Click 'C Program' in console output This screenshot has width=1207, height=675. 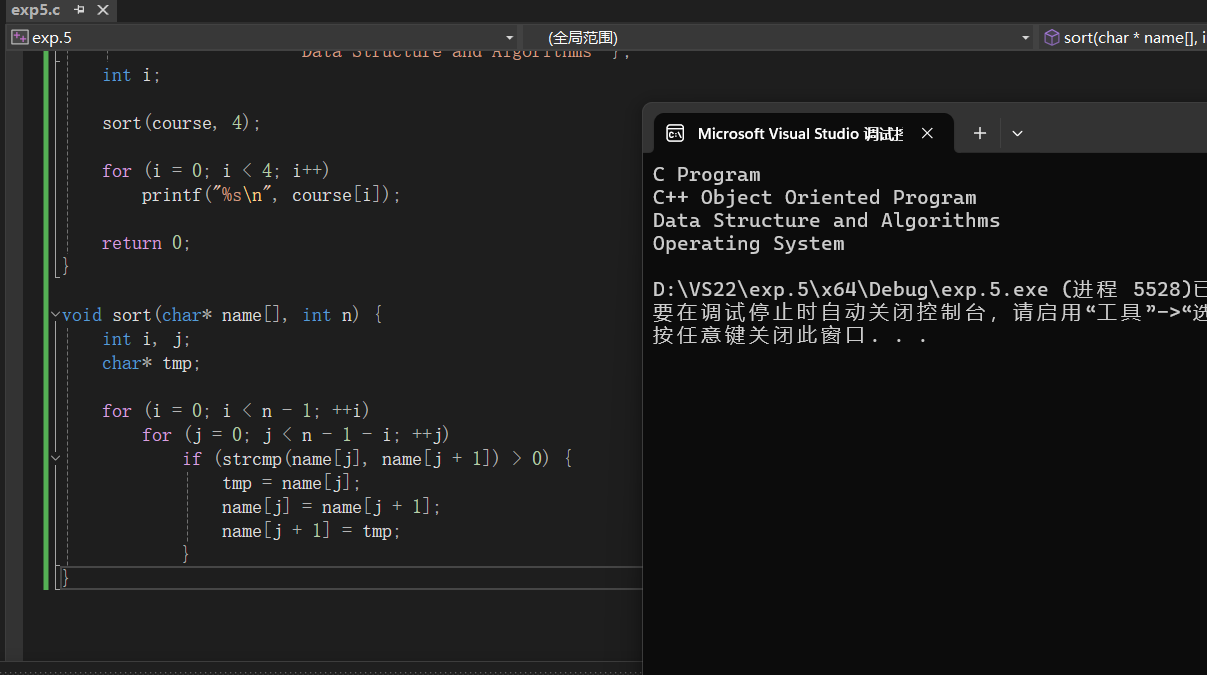tap(706, 175)
